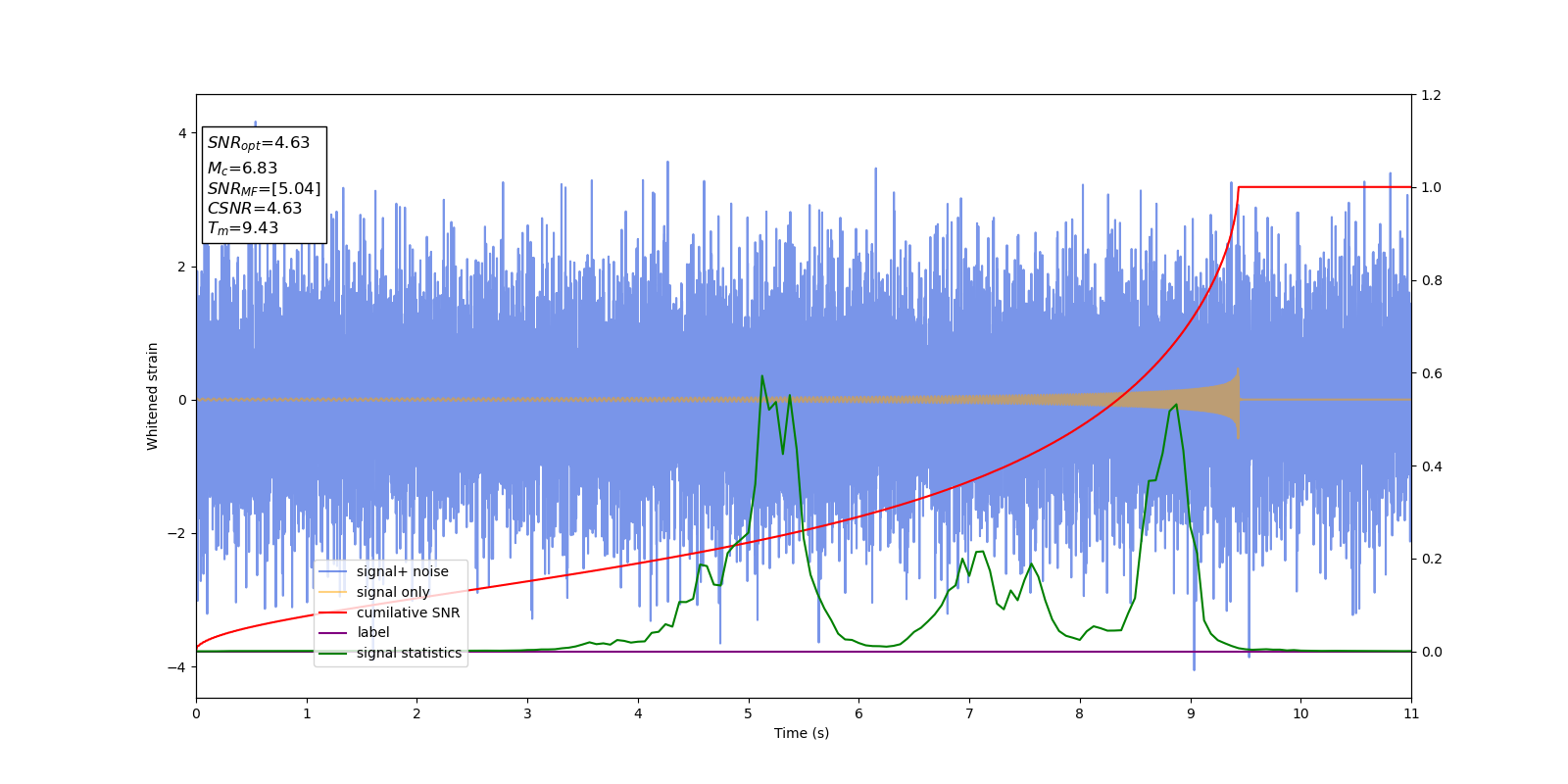Click the 'Whitened strain' y-axis label
Screen dimensions: 1568x784
(x=152, y=396)
